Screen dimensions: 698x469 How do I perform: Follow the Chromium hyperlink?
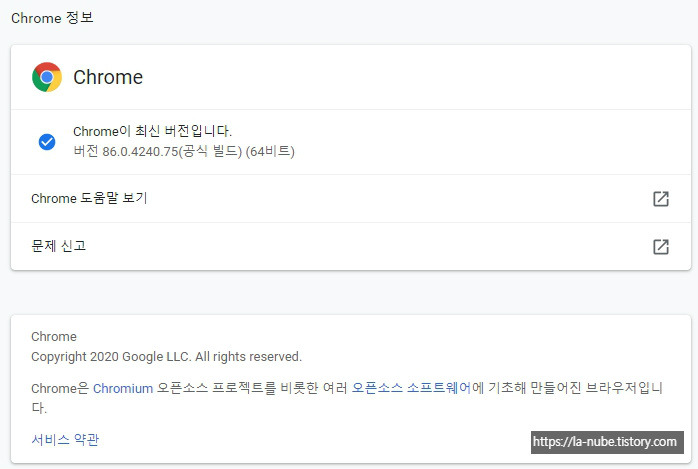pos(123,388)
